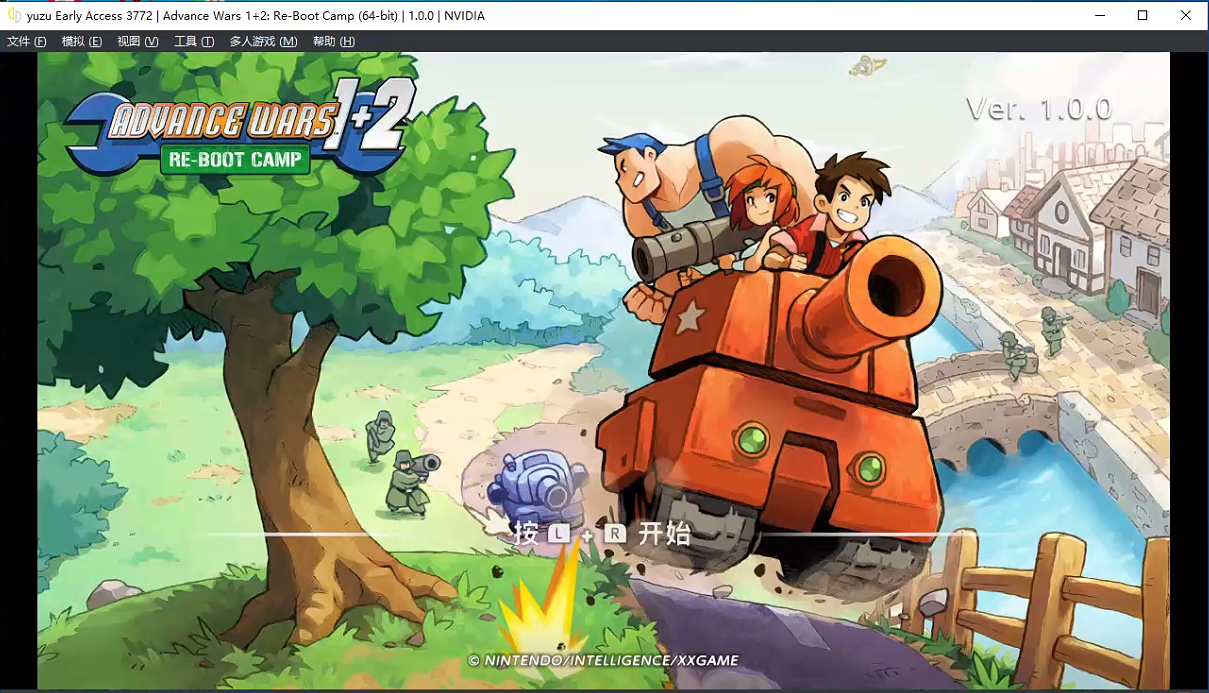Image resolution: width=1209 pixels, height=693 pixels.
Task: Open the 工具 (T) menu
Action: [194, 41]
